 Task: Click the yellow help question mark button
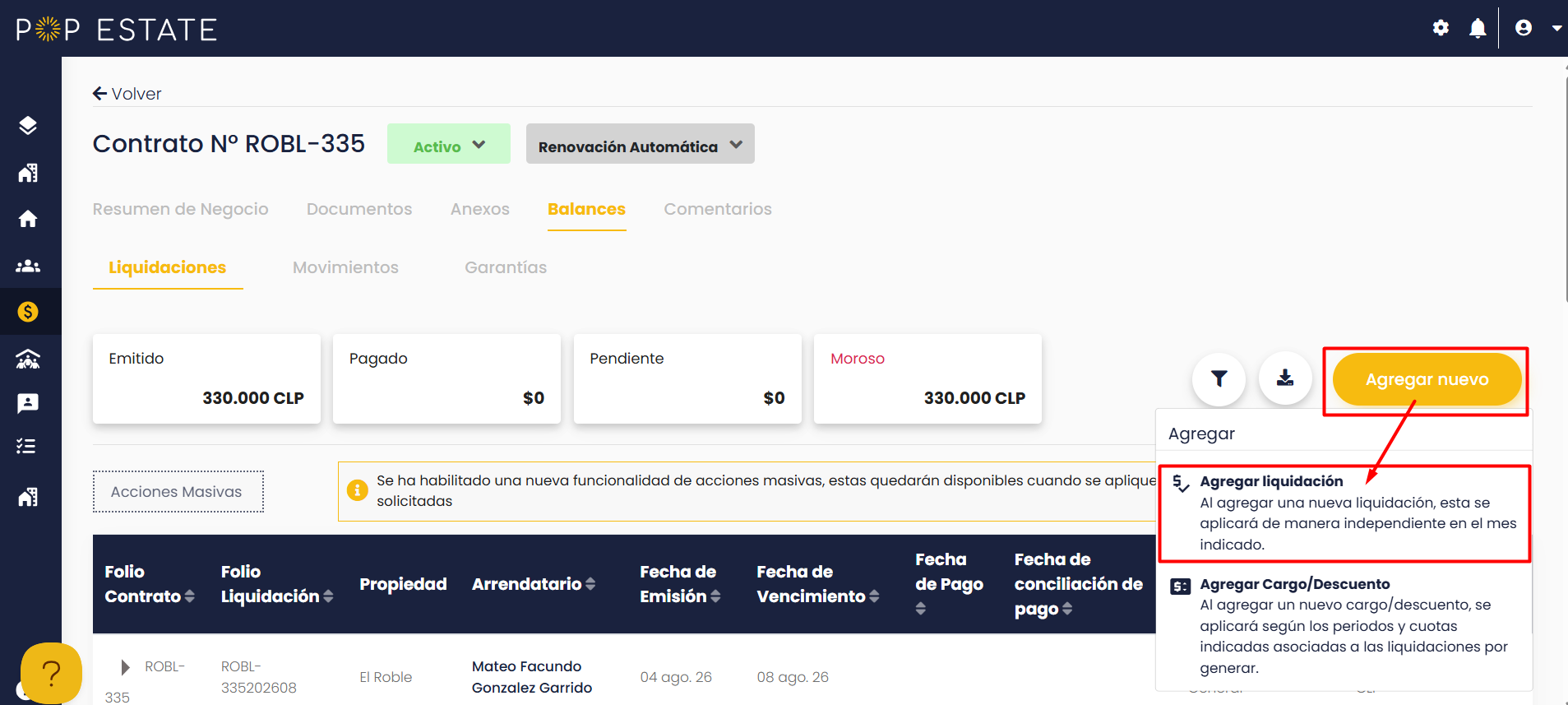[x=51, y=674]
